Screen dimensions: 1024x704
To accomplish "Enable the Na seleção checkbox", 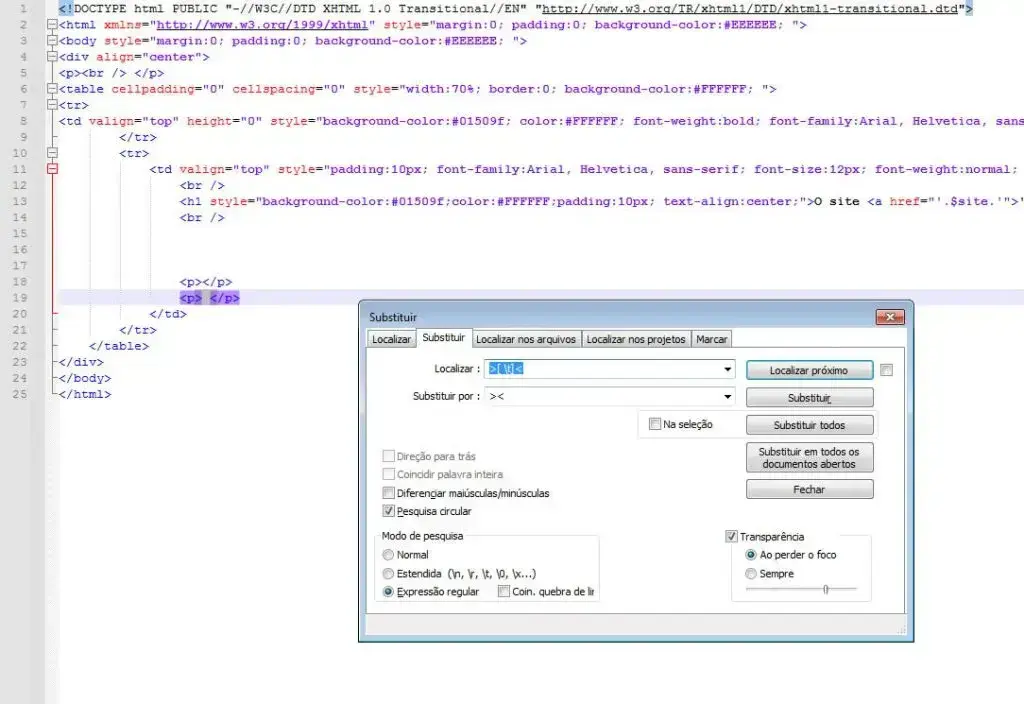I will pos(656,424).
